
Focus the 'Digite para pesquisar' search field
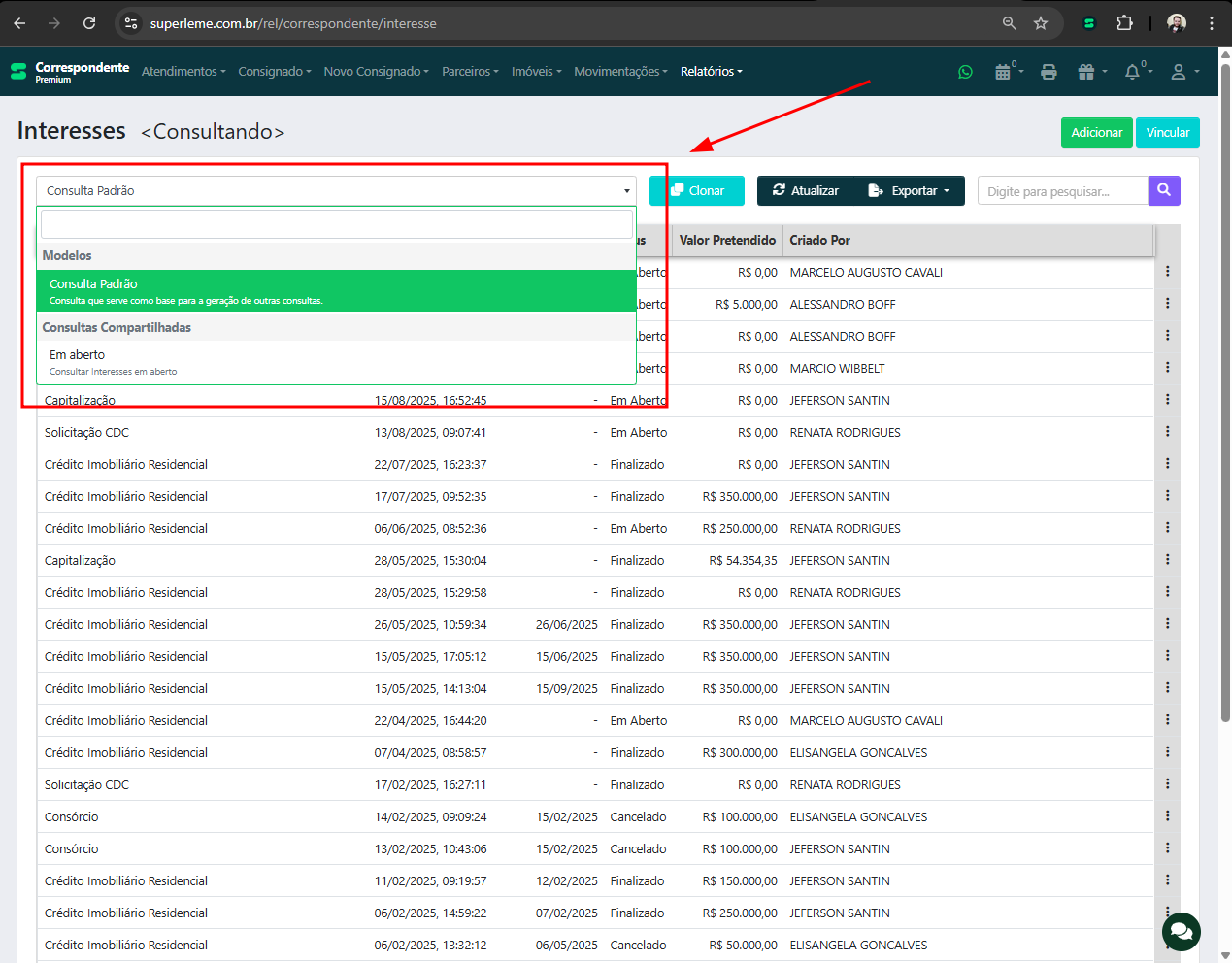[1062, 191]
